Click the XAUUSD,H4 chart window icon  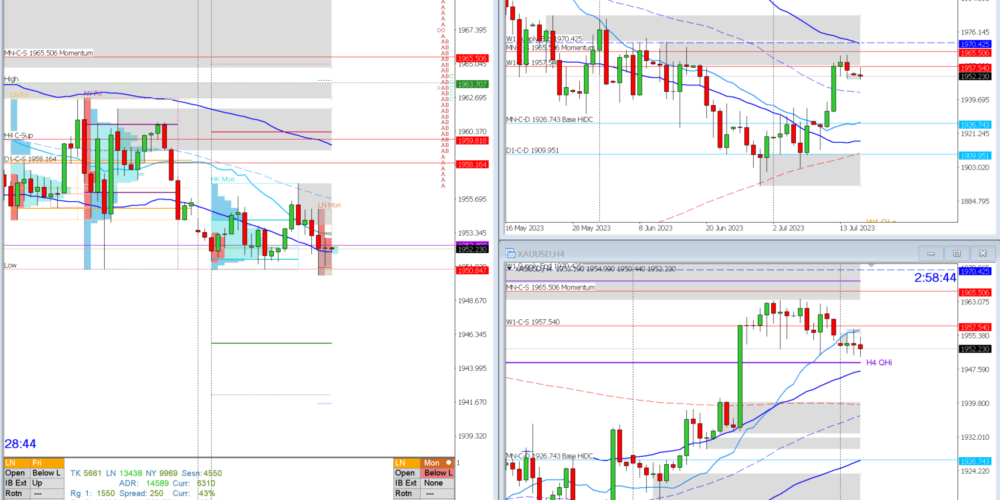509,253
